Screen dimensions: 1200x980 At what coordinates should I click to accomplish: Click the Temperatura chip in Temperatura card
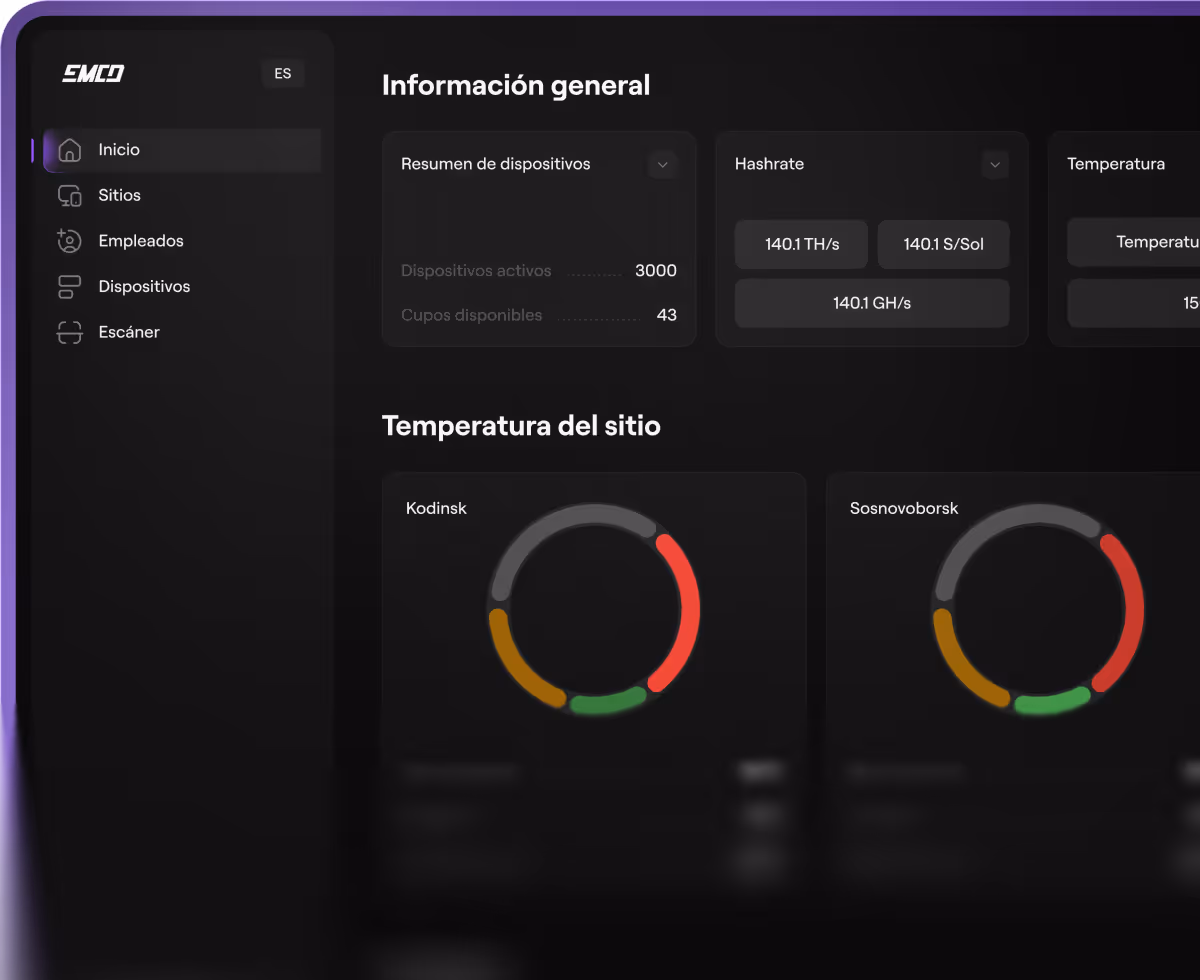point(1134,242)
